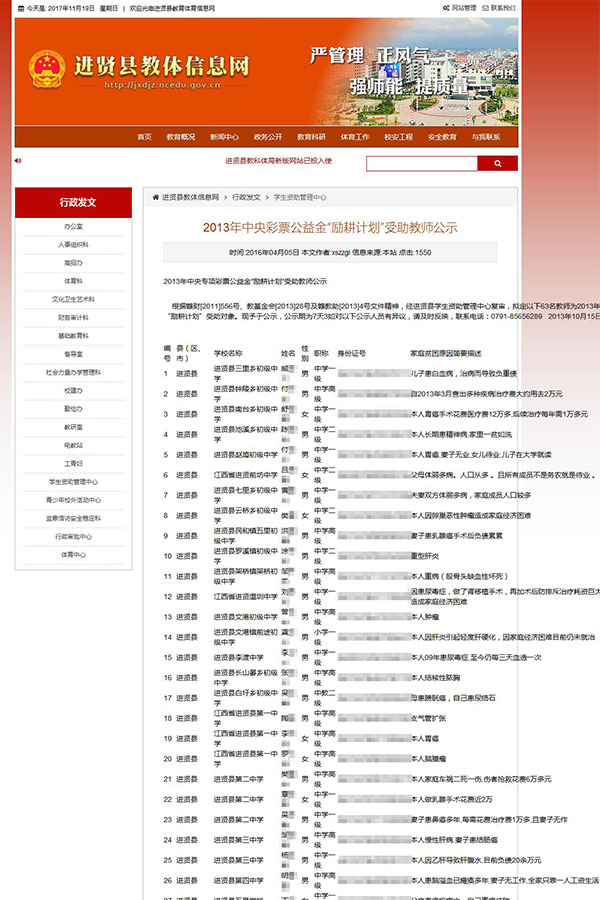The image size is (600, 900).
Task: Open the 首页 nav menu item
Action: click(144, 137)
